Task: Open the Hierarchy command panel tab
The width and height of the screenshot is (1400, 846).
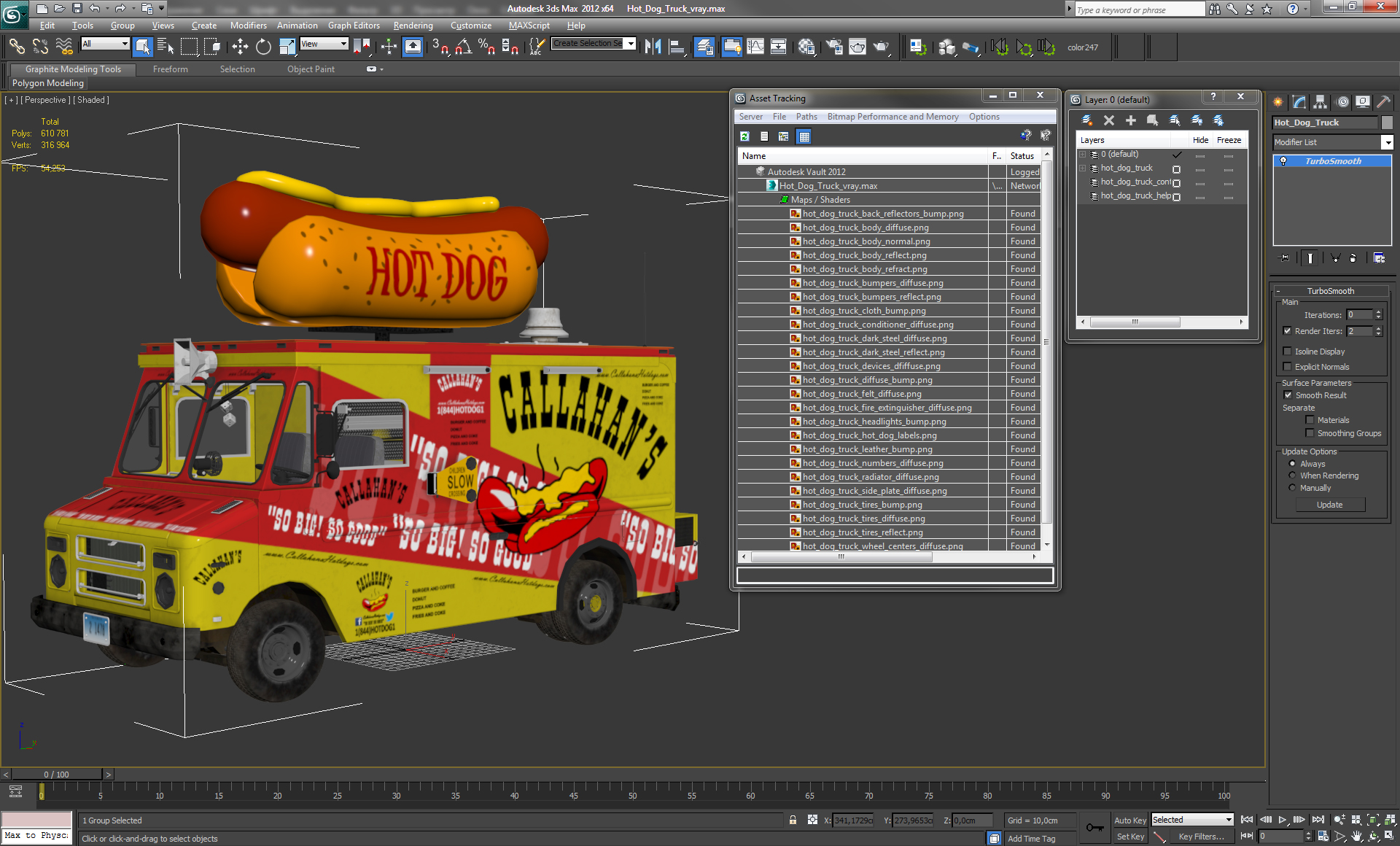Action: coord(1321,102)
